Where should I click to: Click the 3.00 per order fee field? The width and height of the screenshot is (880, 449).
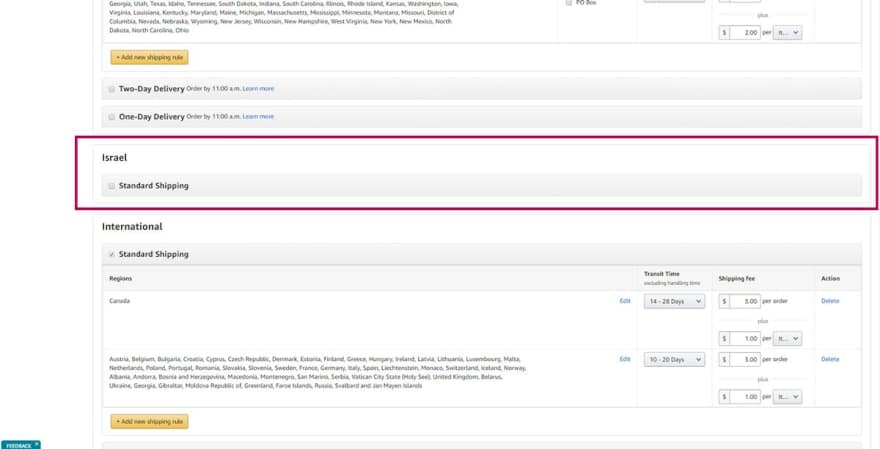744,359
